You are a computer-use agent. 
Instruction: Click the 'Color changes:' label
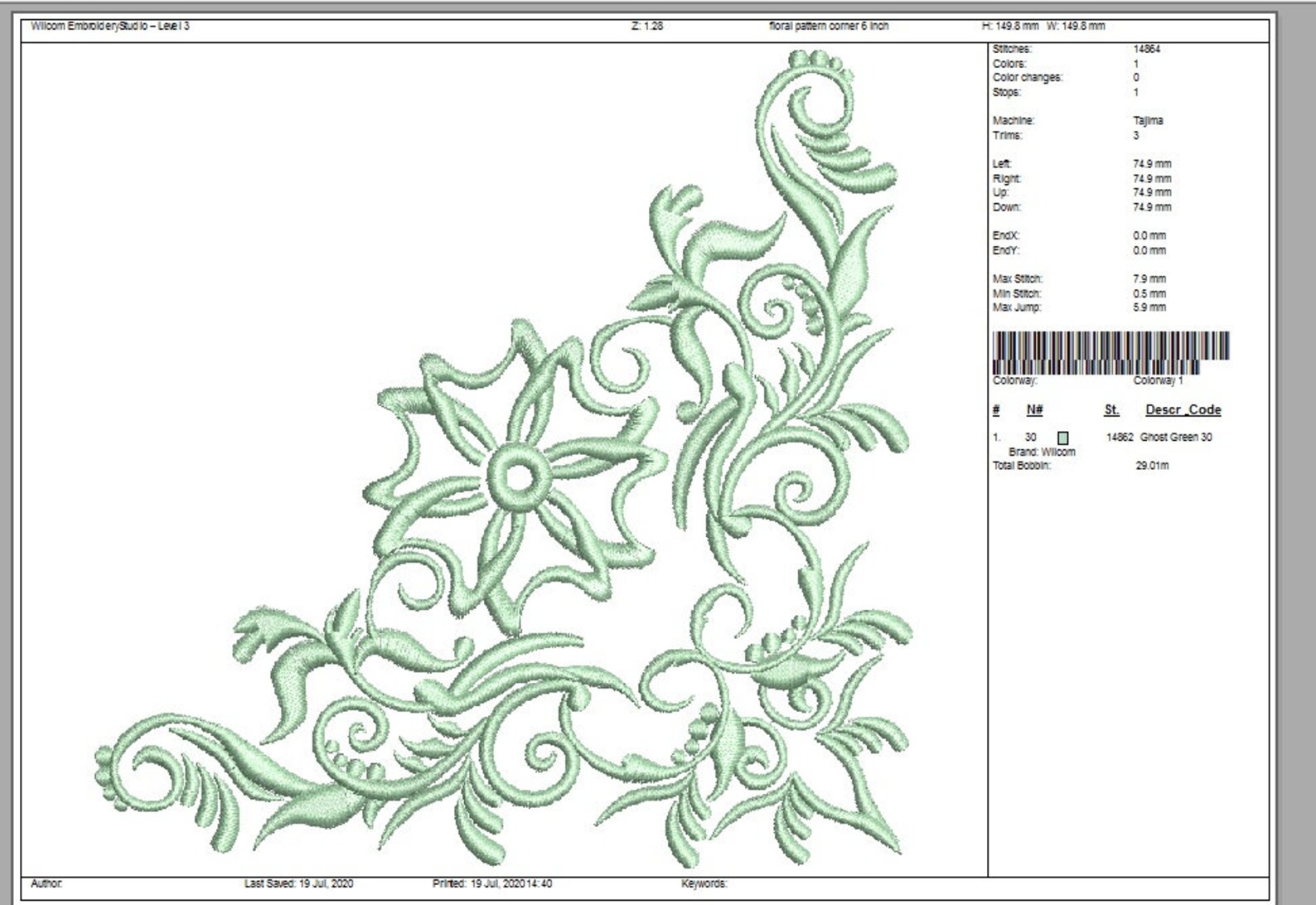pyautogui.click(x=1028, y=78)
